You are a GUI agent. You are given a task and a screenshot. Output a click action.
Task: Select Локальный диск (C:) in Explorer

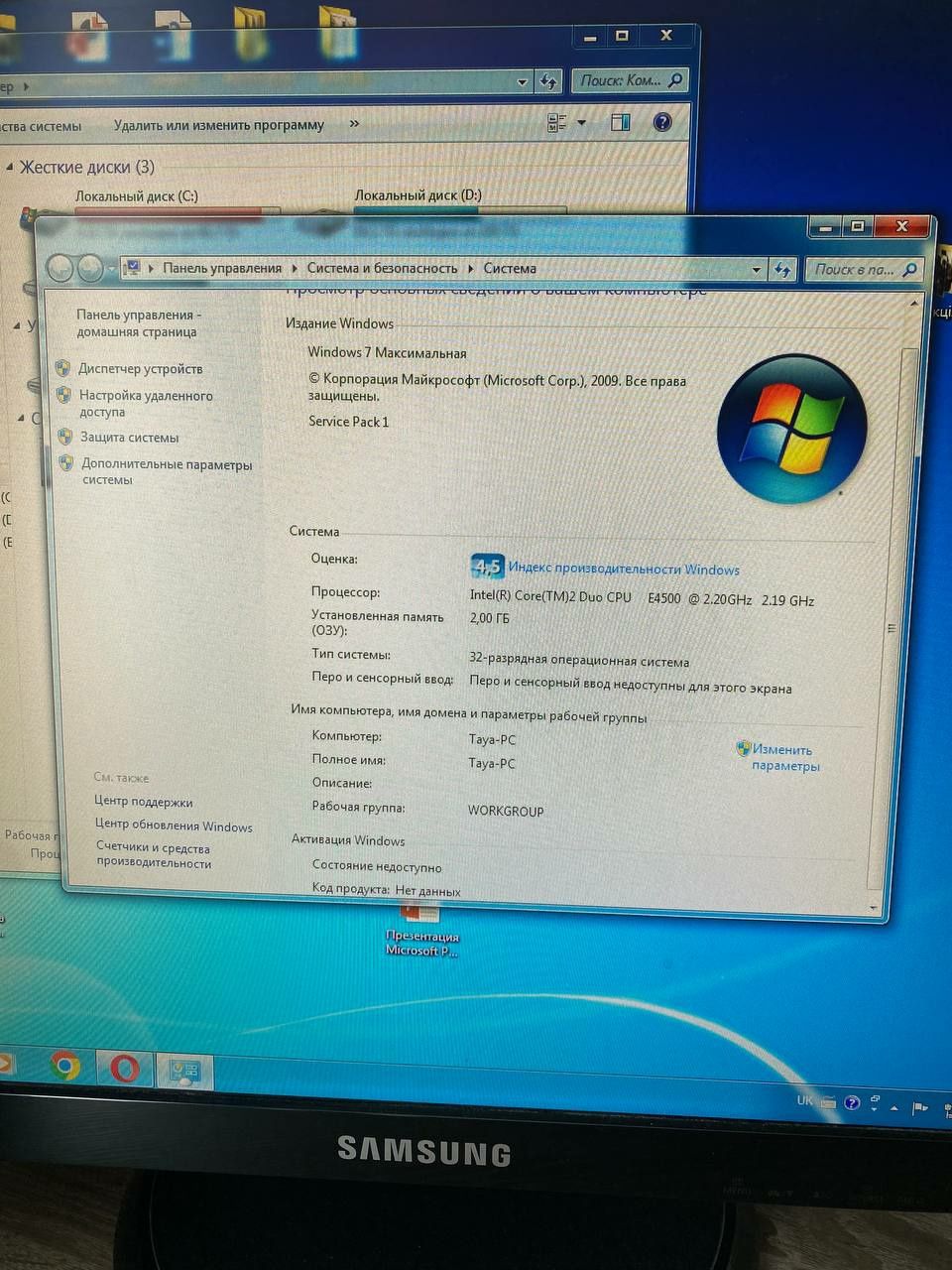coord(137,196)
